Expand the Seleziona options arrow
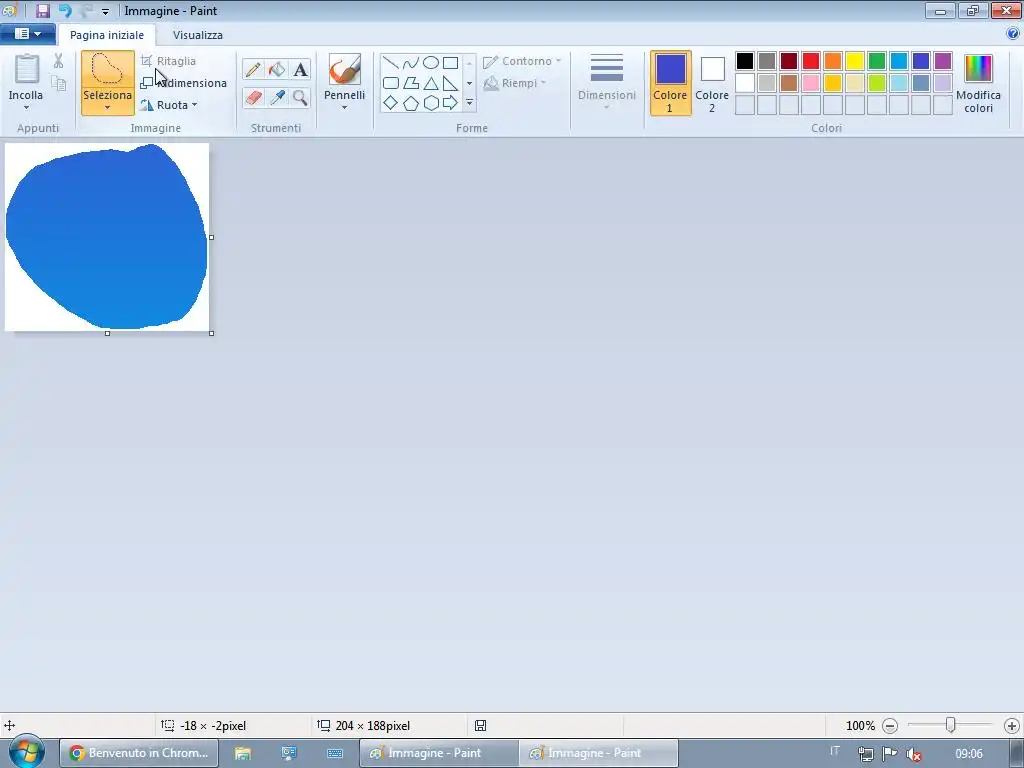Screen dimensions: 1024x768 pyautogui.click(x=108, y=108)
